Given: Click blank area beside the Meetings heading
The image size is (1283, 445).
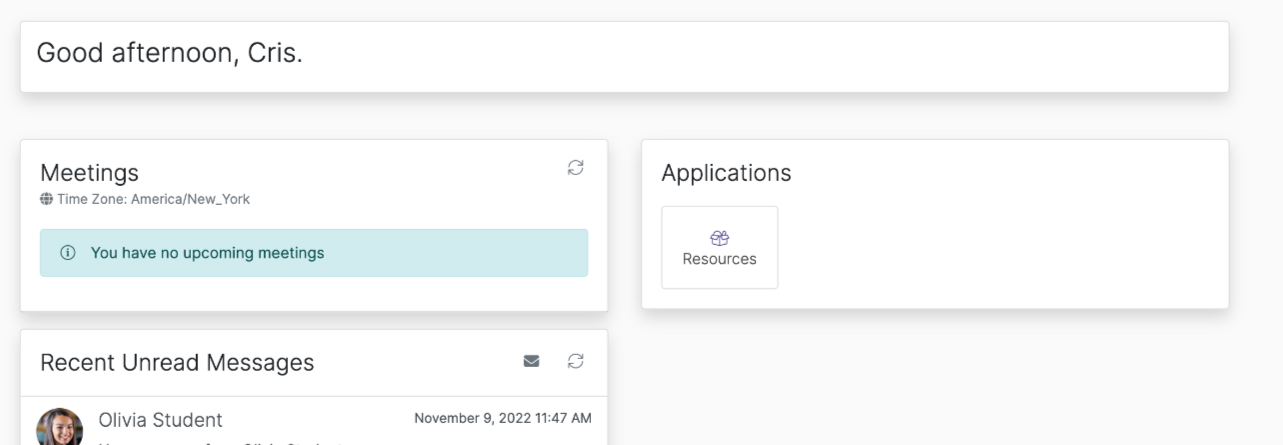Looking at the screenshot, I should click(x=350, y=173).
